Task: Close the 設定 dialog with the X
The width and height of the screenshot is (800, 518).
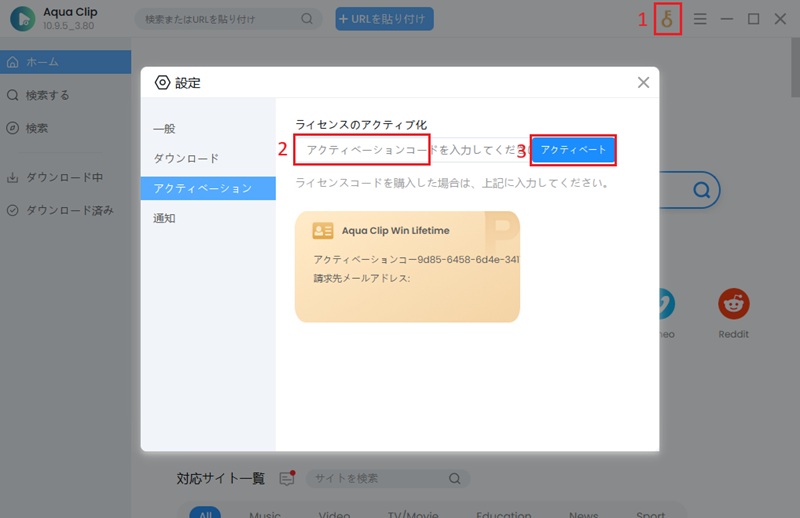Action: (x=643, y=82)
